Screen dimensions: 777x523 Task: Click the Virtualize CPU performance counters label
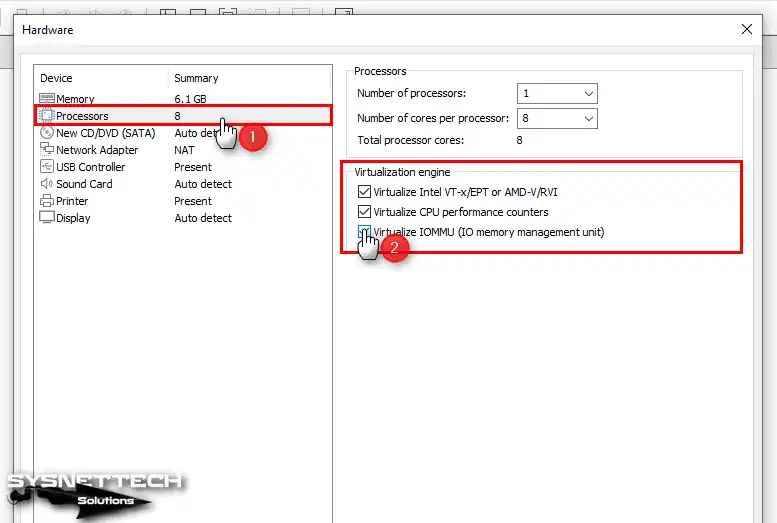(x=461, y=212)
